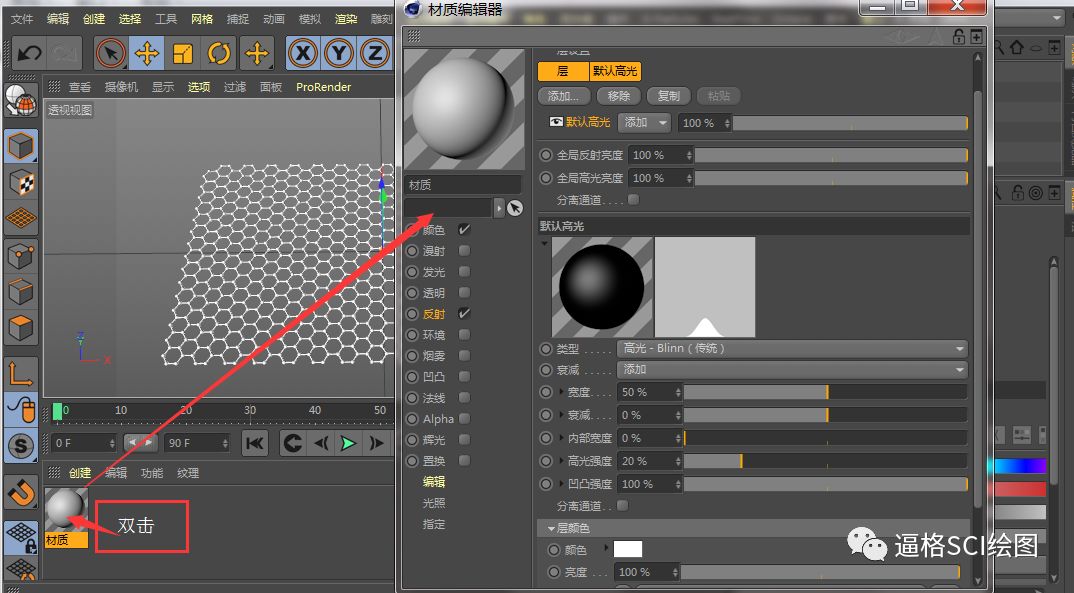Open the 类型 高光-Blinn dropdown
Screen dimensions: 1074x593
(792, 349)
